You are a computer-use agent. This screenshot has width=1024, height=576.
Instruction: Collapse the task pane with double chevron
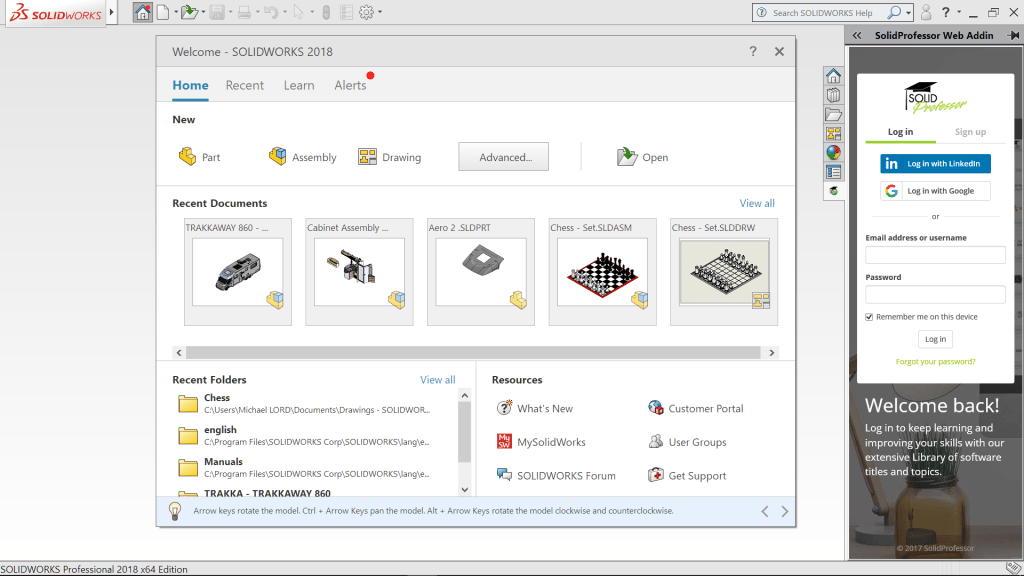(857, 35)
